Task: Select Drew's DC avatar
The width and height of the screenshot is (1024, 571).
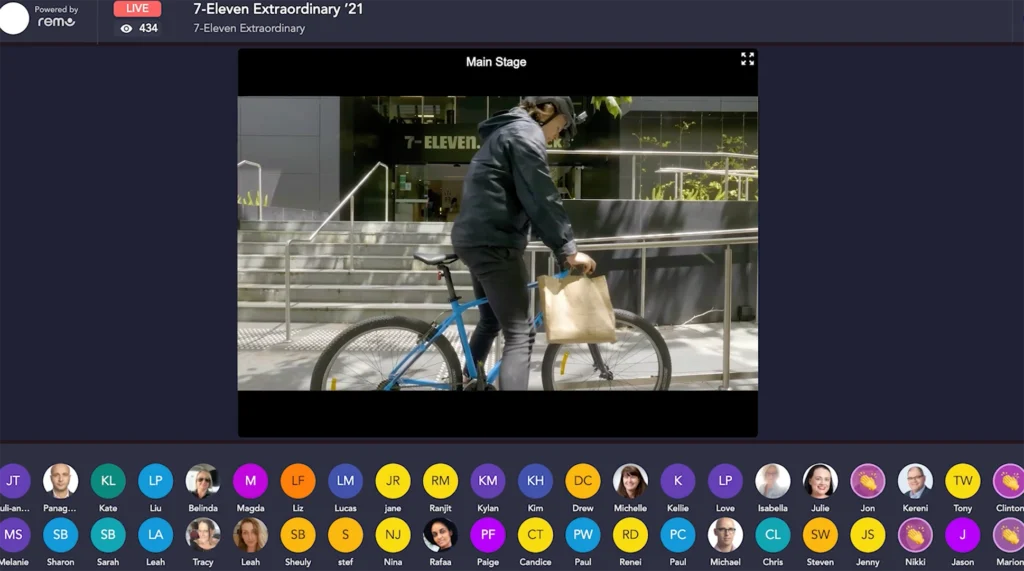Action: coord(583,481)
